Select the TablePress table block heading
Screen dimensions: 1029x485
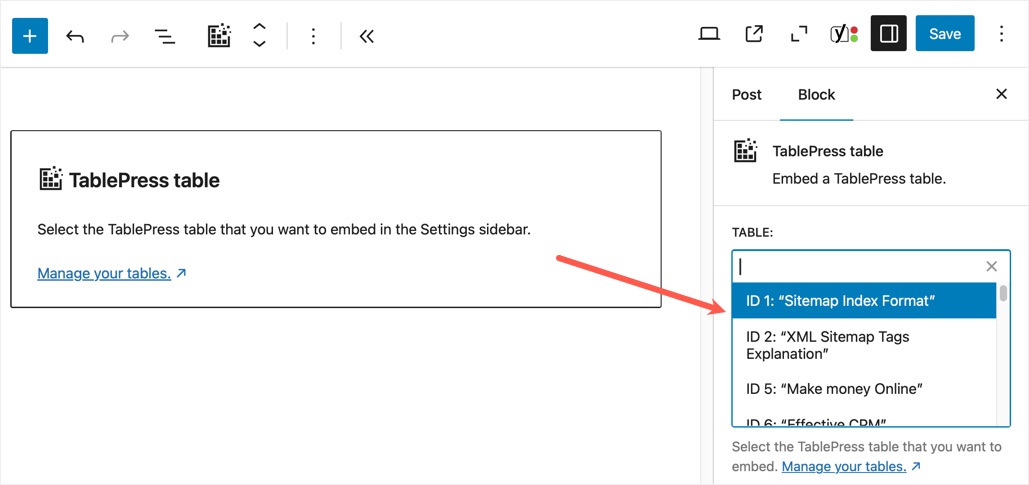144,180
